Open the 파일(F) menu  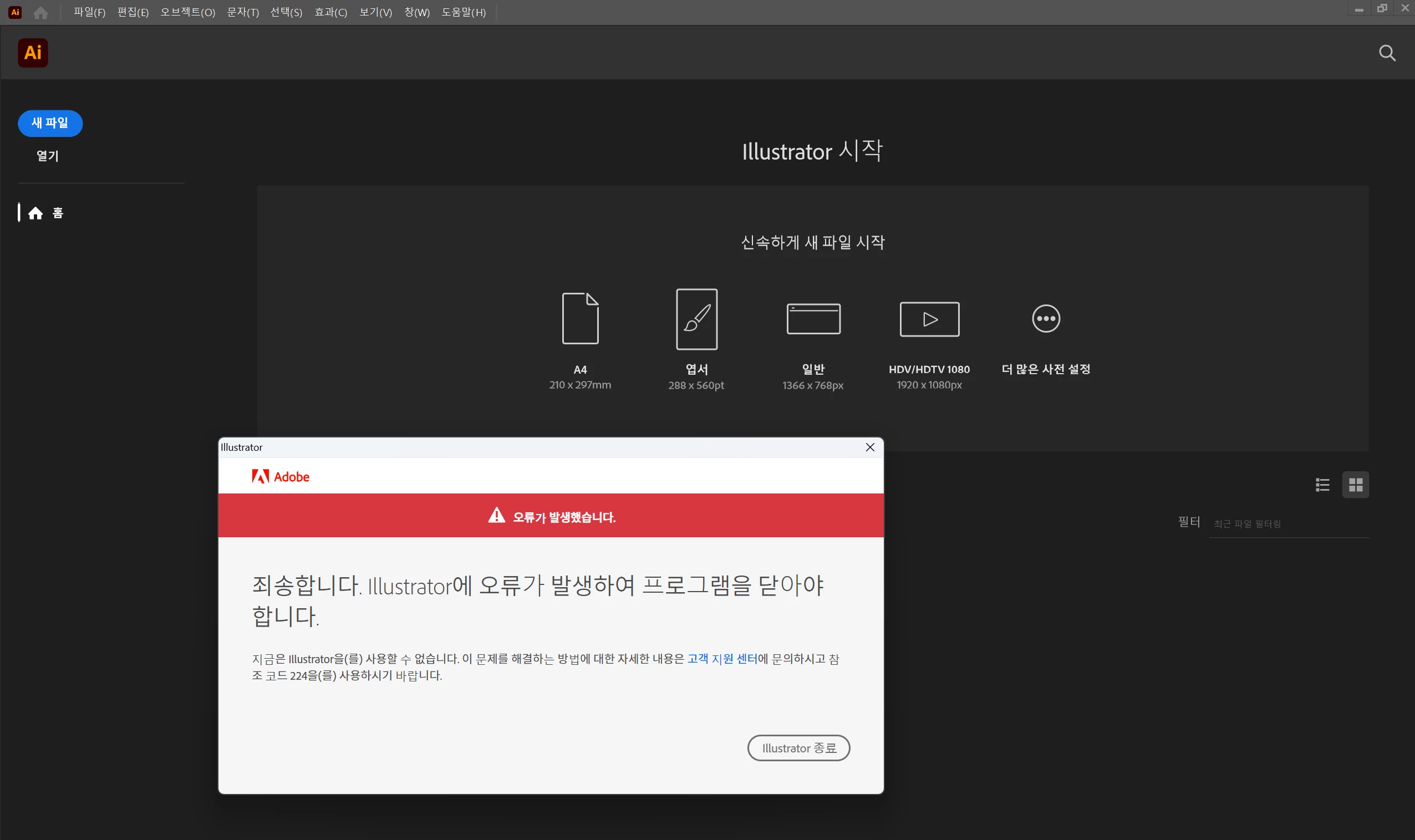coord(89,12)
